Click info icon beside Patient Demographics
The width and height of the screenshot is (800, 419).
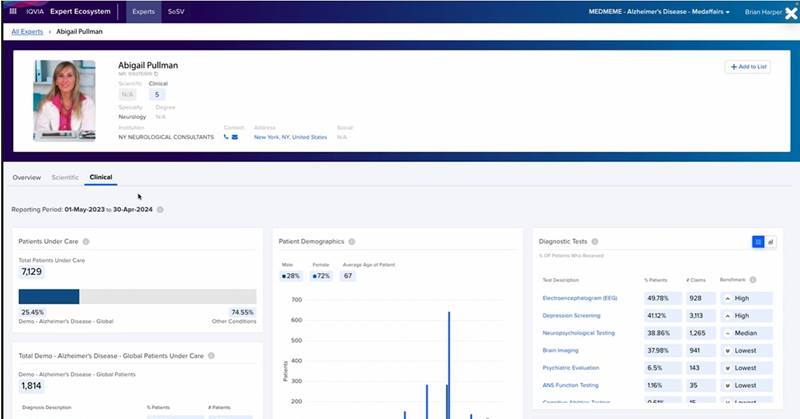pyautogui.click(x=352, y=241)
